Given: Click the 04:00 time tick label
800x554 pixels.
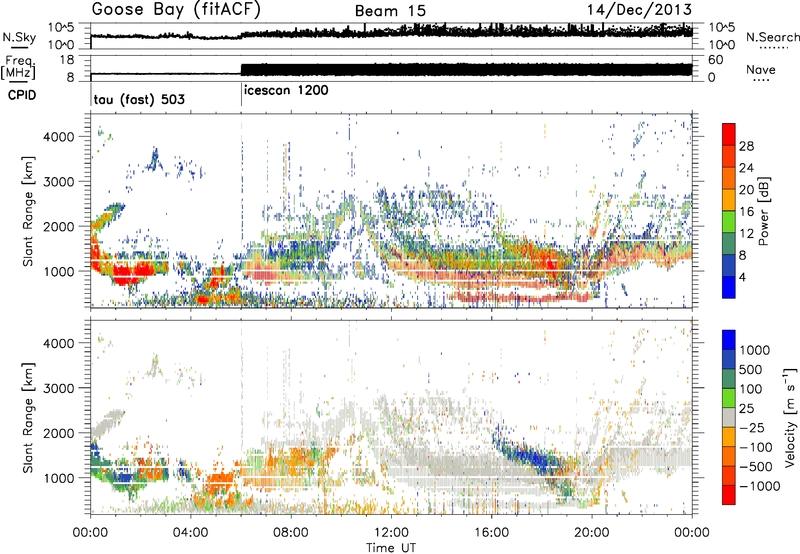Looking at the screenshot, I should point(190,533).
